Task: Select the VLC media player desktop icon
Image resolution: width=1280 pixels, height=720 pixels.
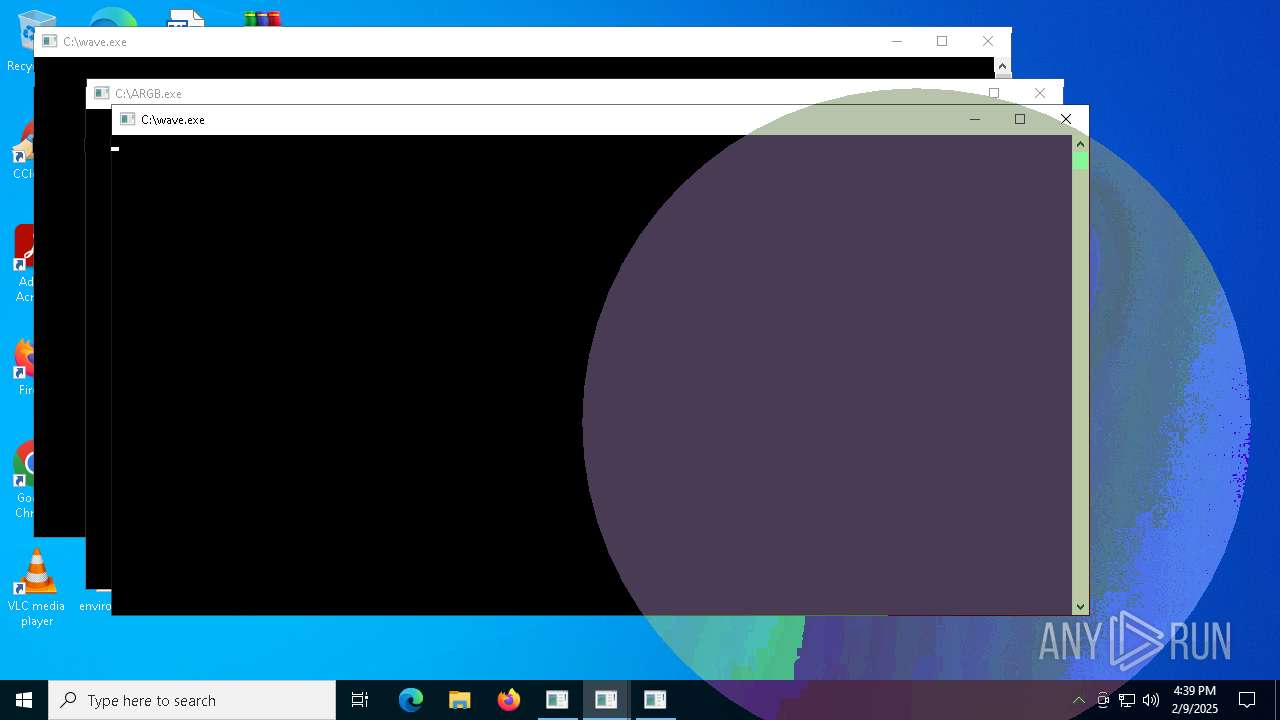Action: coord(37,589)
